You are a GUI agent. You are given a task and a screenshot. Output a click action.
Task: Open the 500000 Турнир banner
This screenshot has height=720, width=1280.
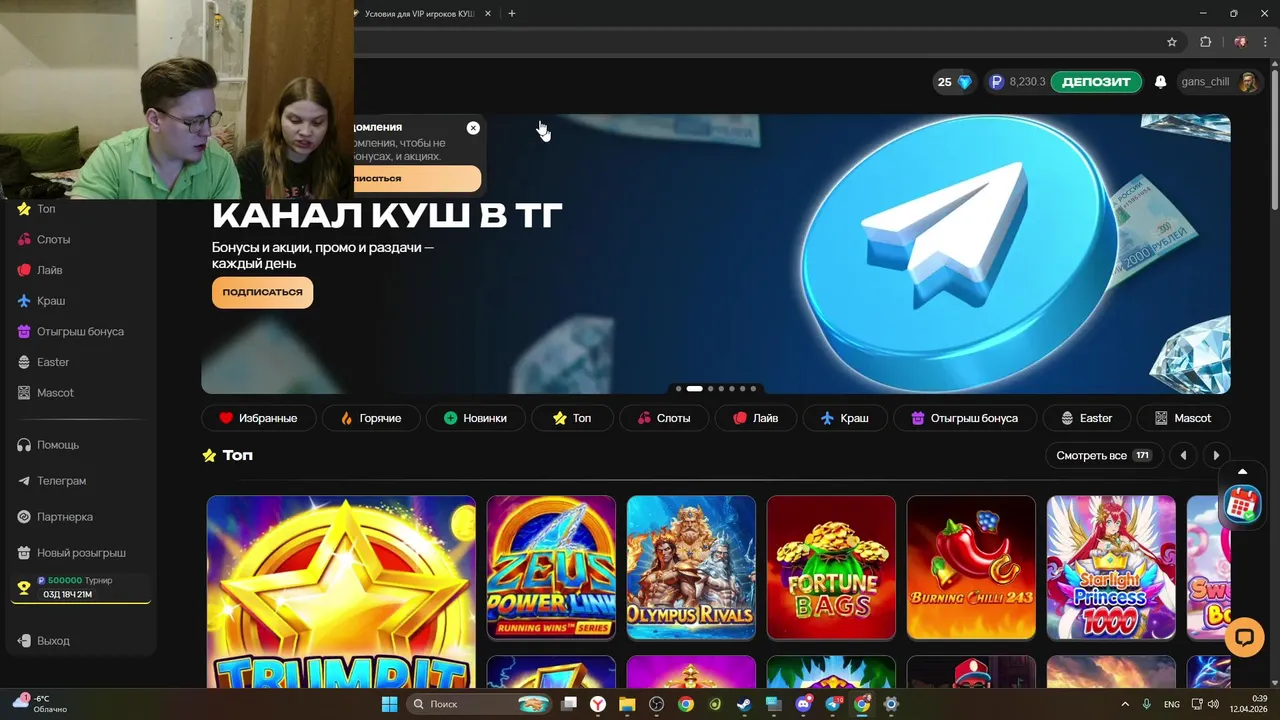[x=80, y=588]
